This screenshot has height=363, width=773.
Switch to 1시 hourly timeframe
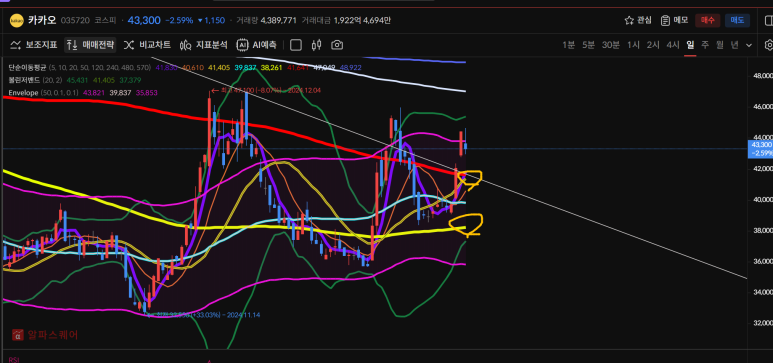coord(633,45)
